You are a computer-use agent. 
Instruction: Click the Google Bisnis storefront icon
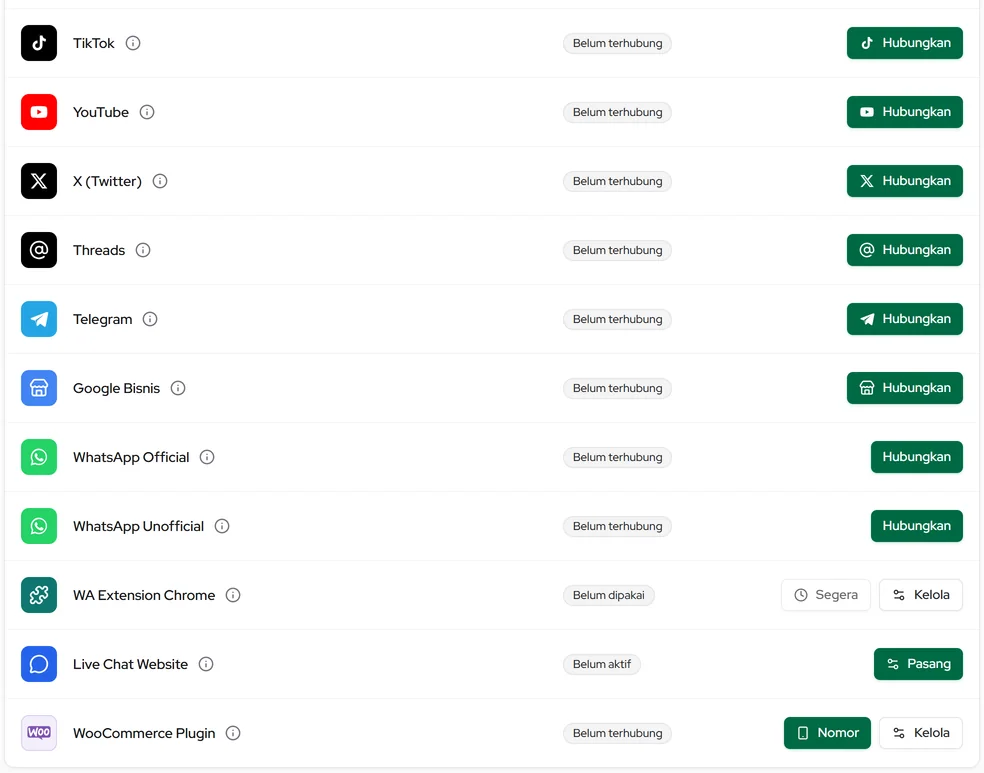[39, 388]
